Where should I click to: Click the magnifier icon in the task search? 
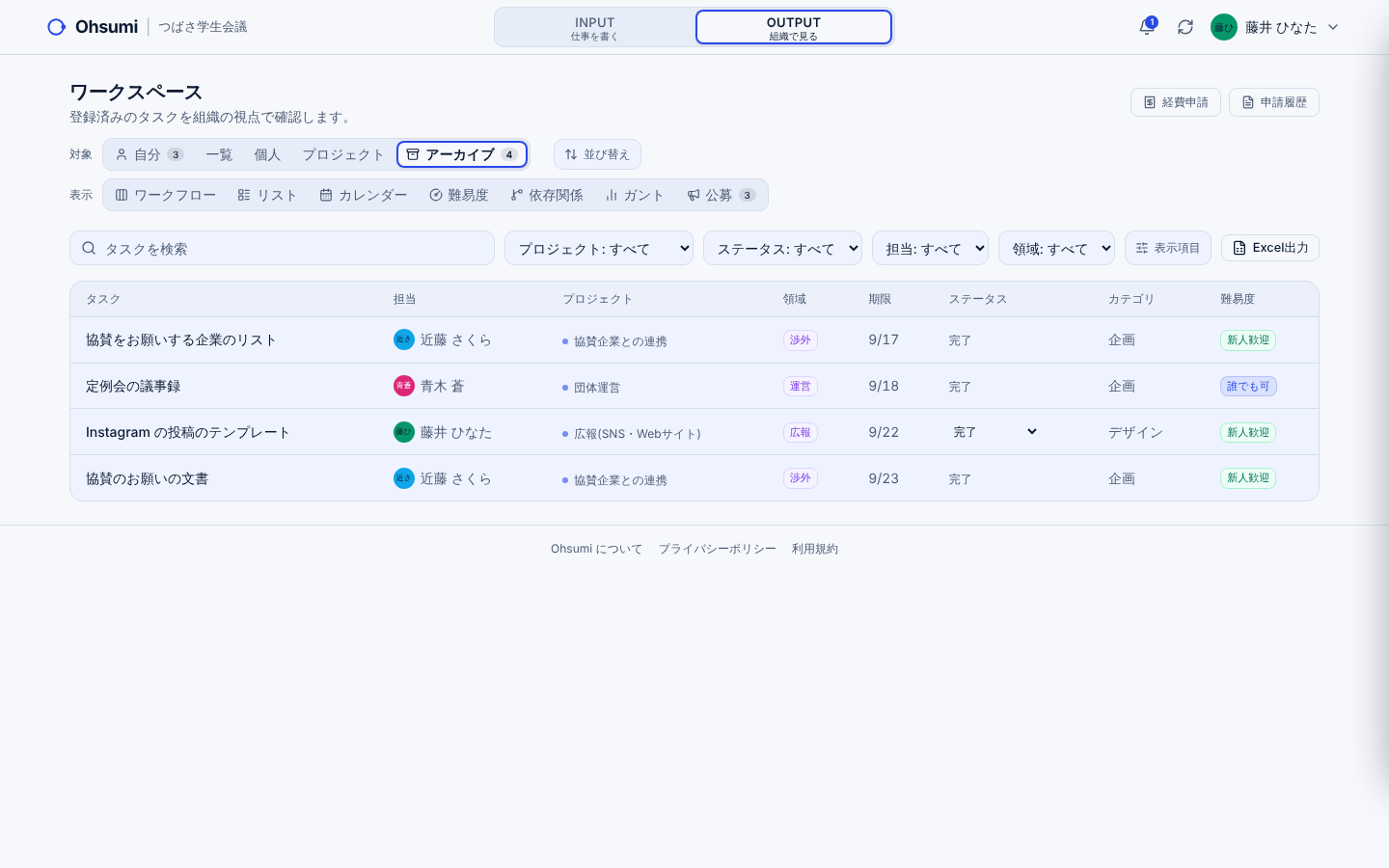[x=89, y=248]
